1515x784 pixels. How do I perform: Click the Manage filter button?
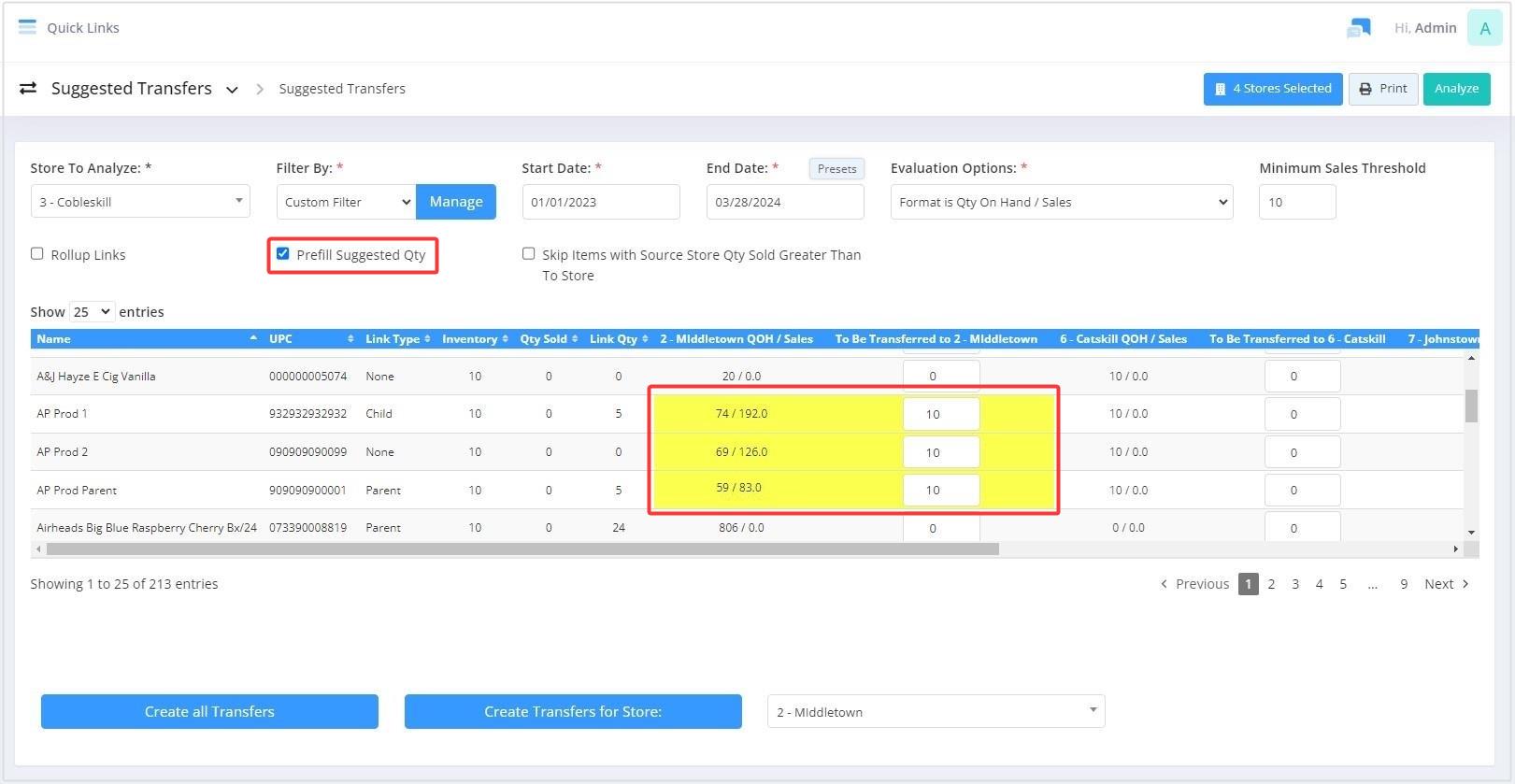pyautogui.click(x=456, y=202)
